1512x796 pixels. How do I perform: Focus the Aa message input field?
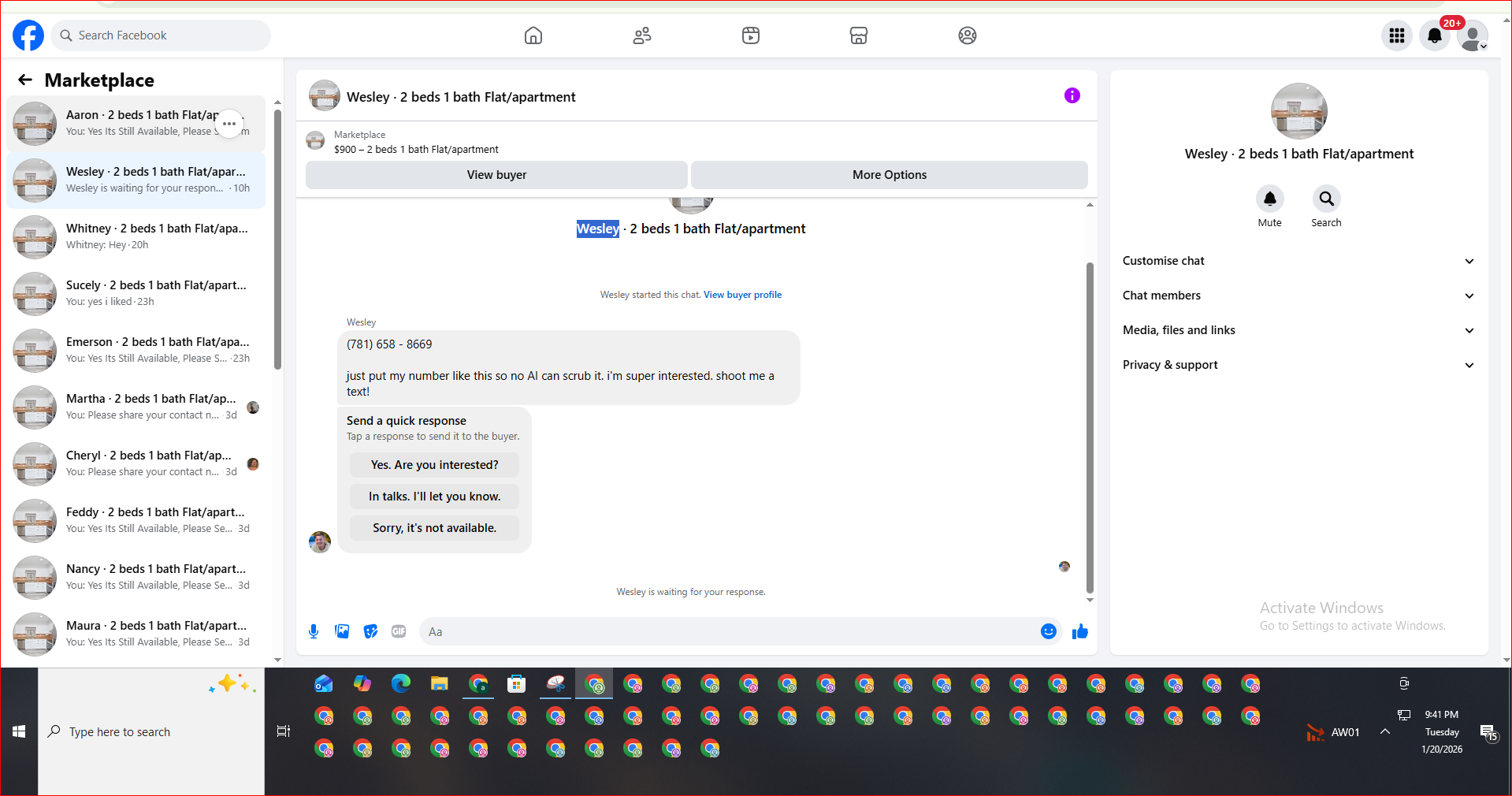pos(729,631)
